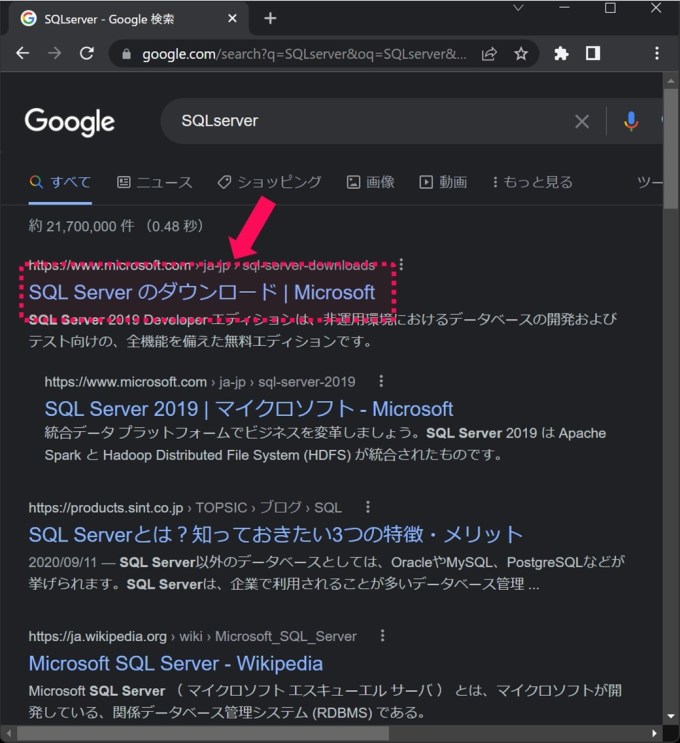Open more options for ja.wikipedia.org result
This screenshot has height=743, width=680.
pyautogui.click(x=382, y=635)
